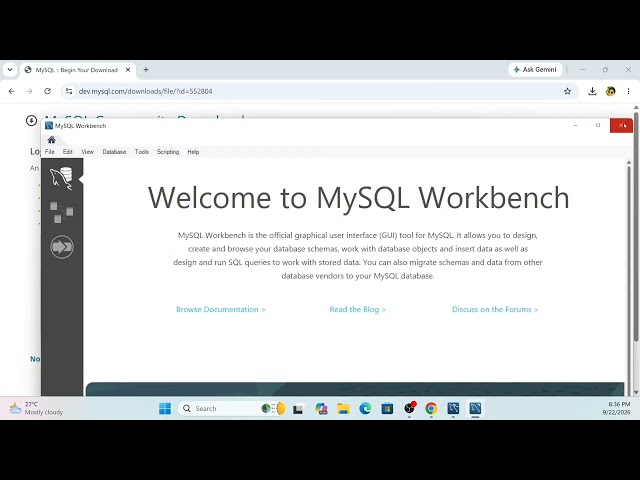Open the taskbar clock showing 8:36 PM
Screen dimensions: 640x480
click(616, 408)
